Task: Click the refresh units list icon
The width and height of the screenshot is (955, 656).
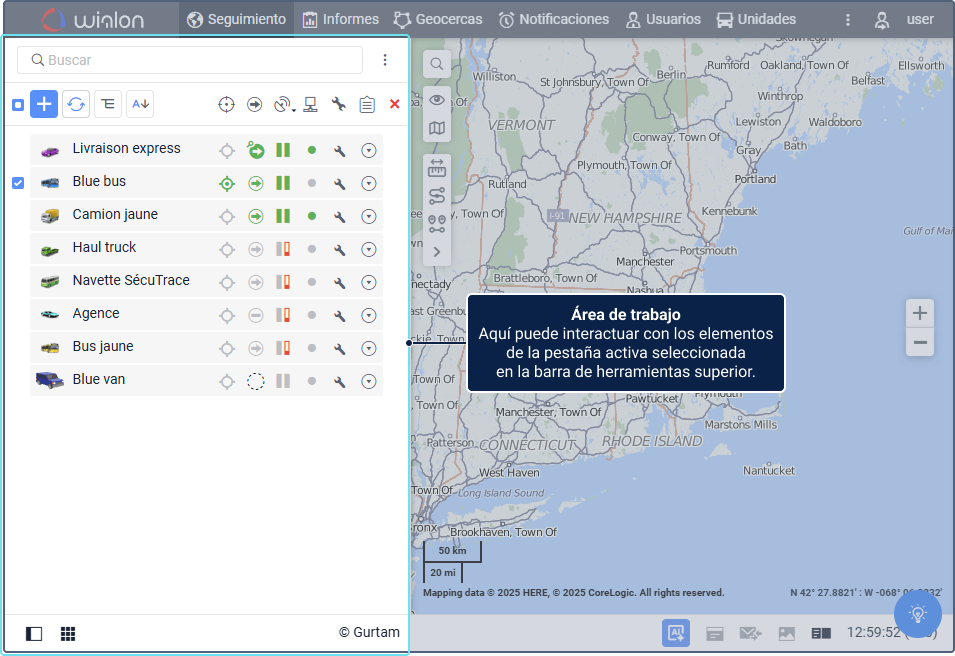Action: coord(76,104)
